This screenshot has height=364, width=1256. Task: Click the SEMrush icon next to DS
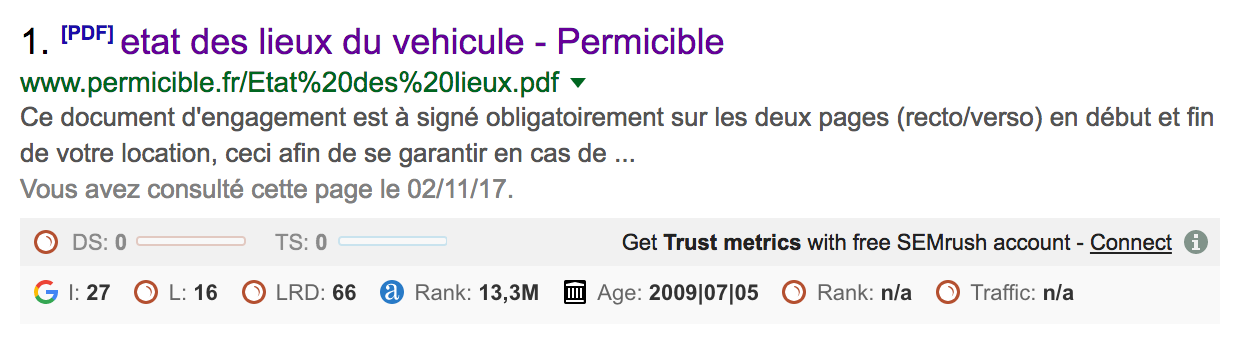point(45,242)
